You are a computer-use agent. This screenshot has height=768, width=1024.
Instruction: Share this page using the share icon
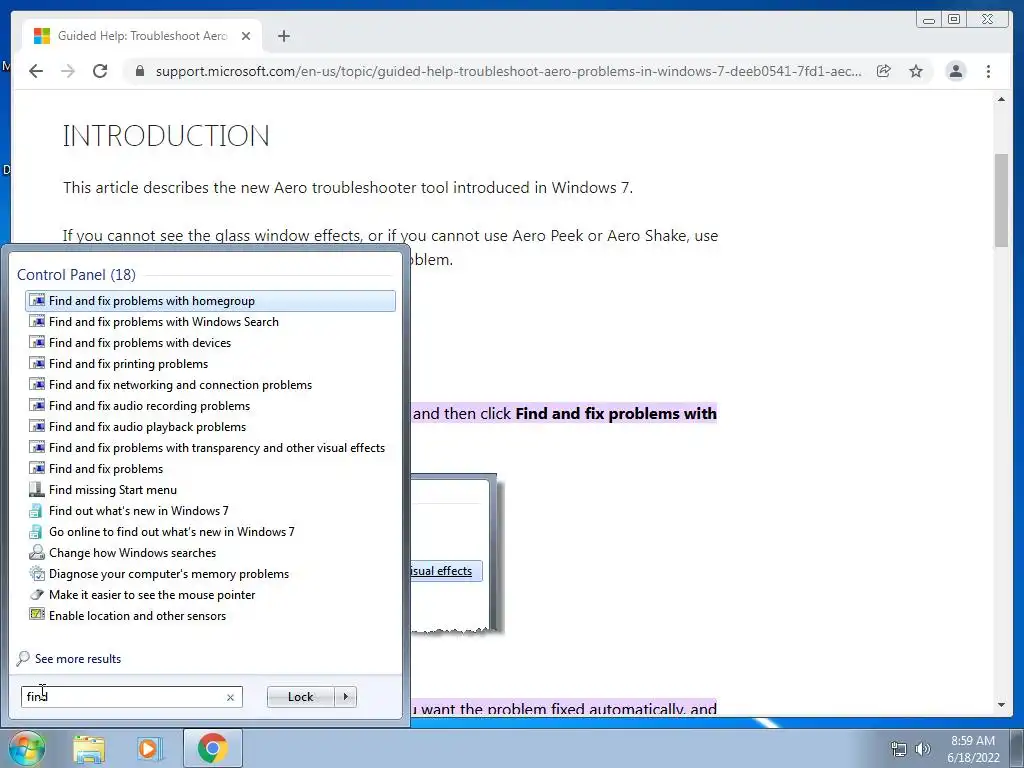point(884,71)
